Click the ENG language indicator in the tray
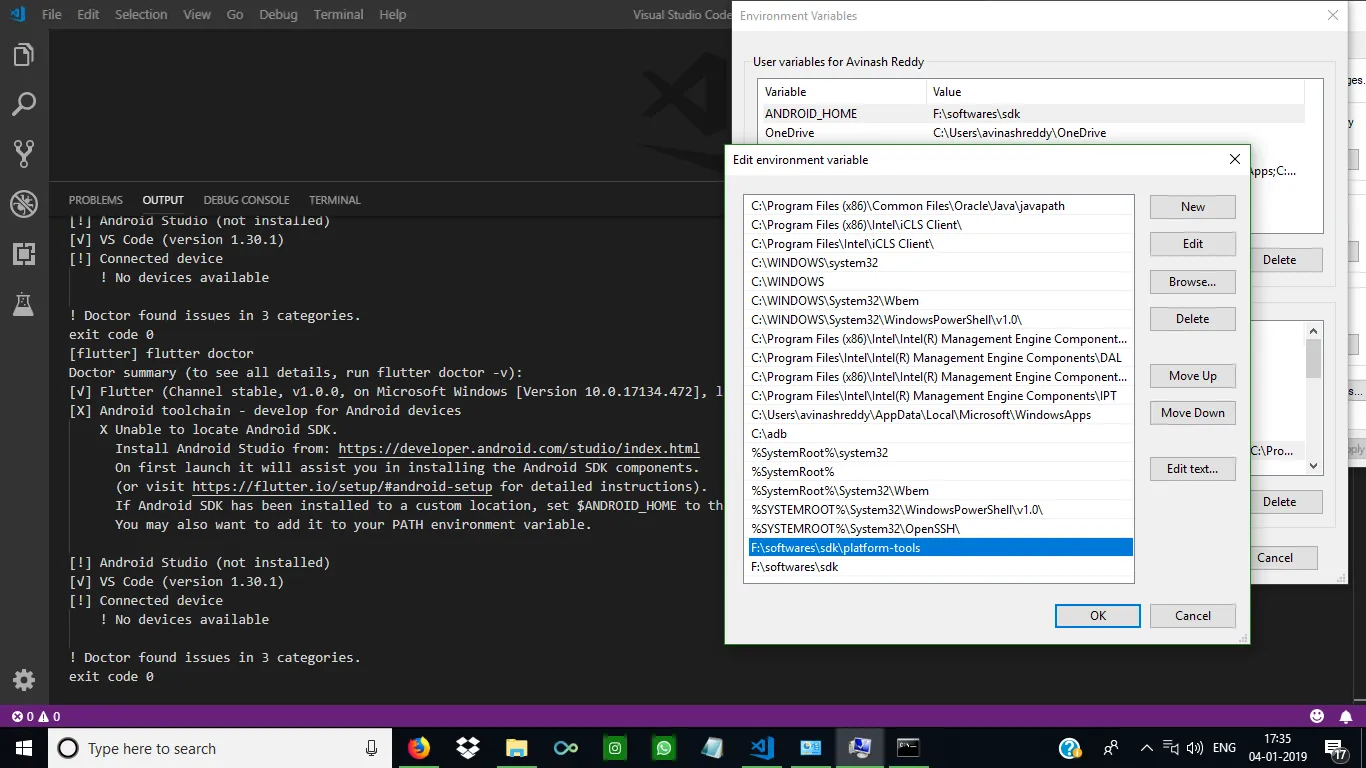Screen dimensions: 1366x768 pos(1224,748)
